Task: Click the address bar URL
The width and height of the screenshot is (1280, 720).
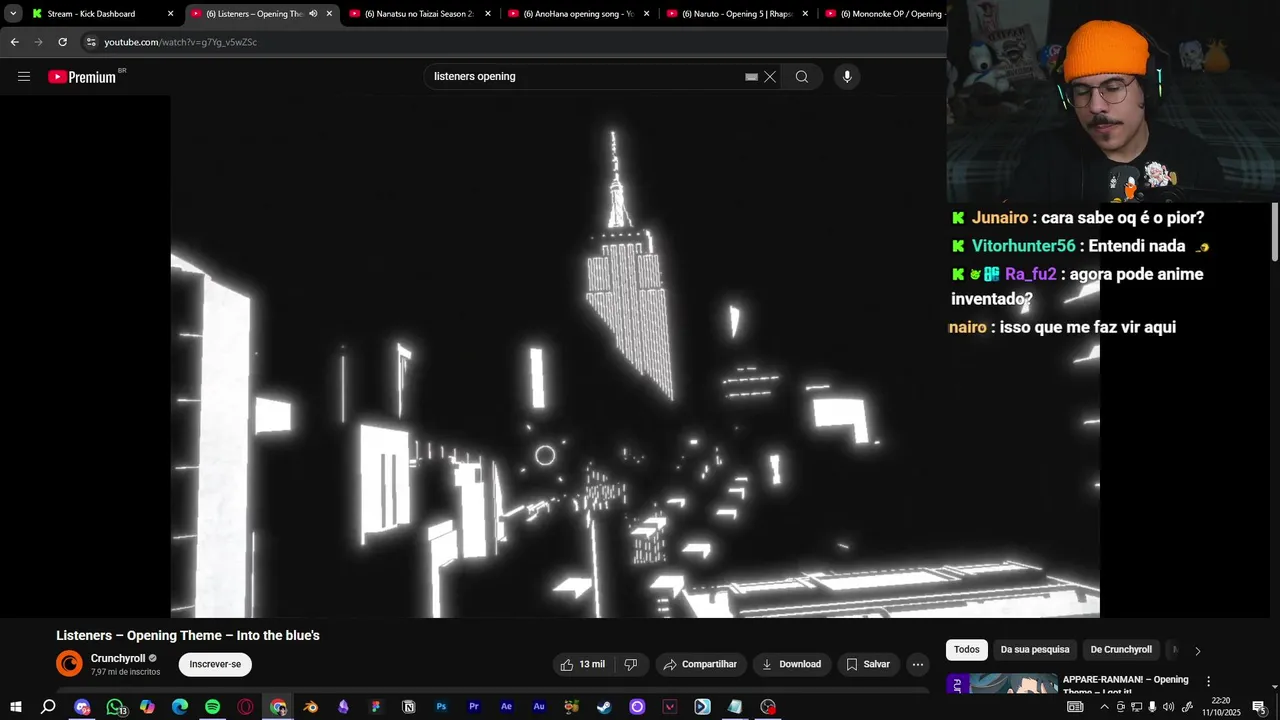Action: (180, 42)
